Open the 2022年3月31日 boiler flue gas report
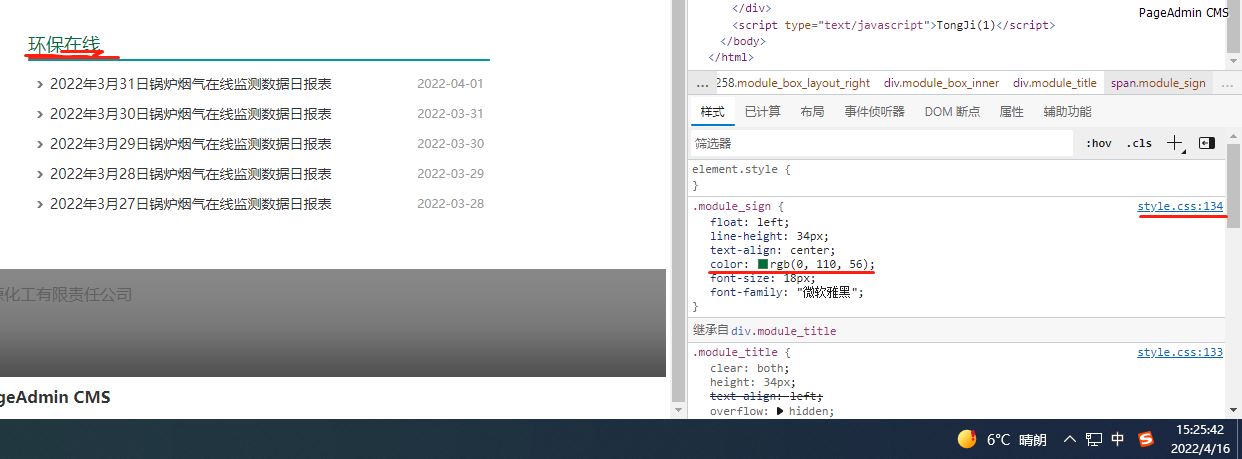 (190, 84)
